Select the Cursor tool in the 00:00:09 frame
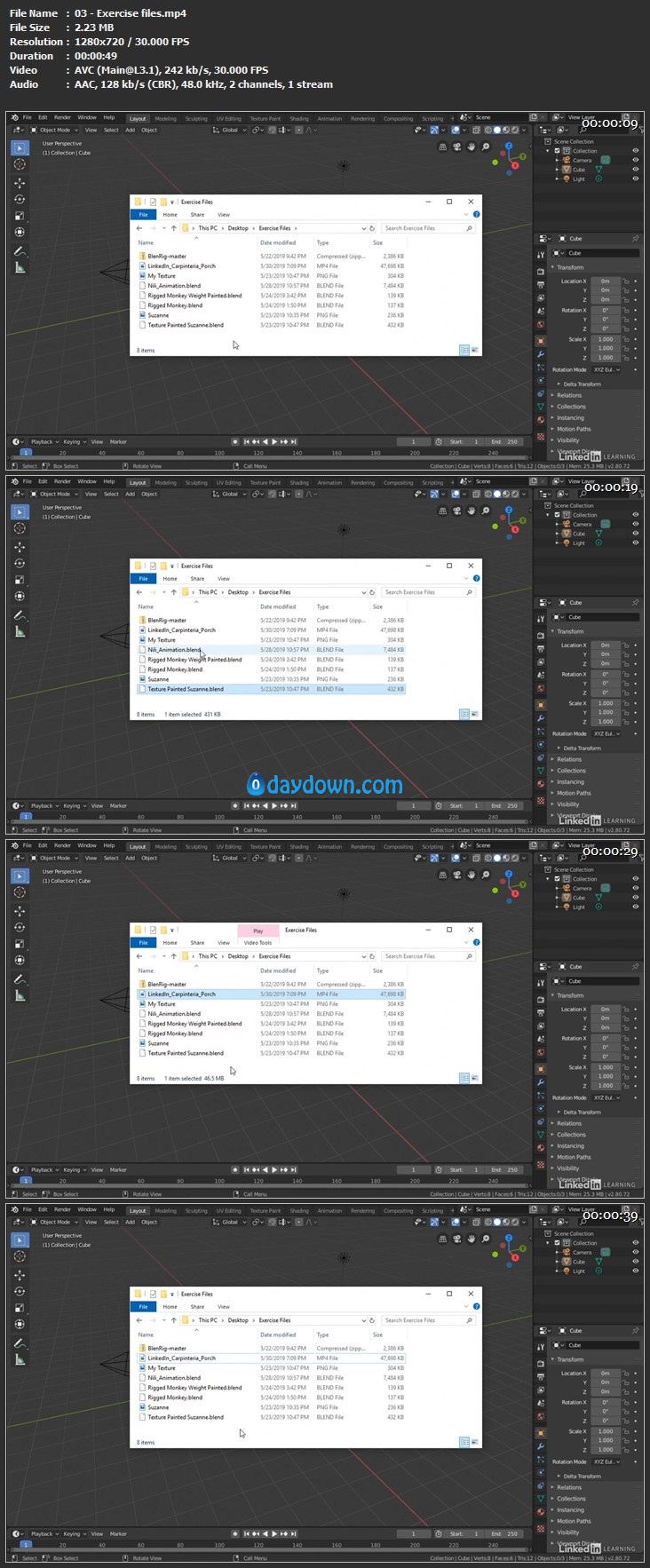The image size is (650, 1568). coord(20,164)
